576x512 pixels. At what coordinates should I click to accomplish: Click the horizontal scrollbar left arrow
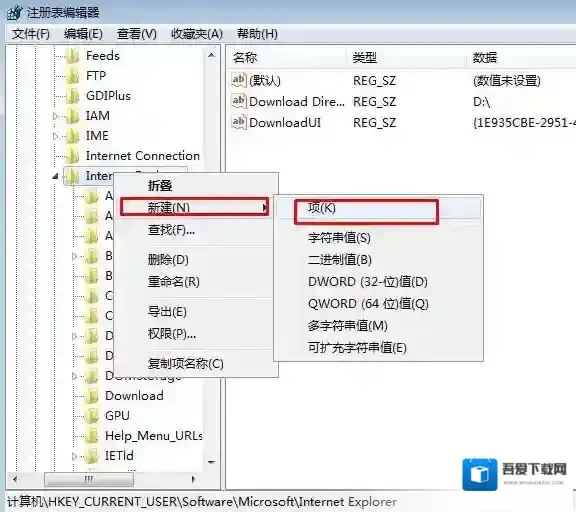pos(15,479)
